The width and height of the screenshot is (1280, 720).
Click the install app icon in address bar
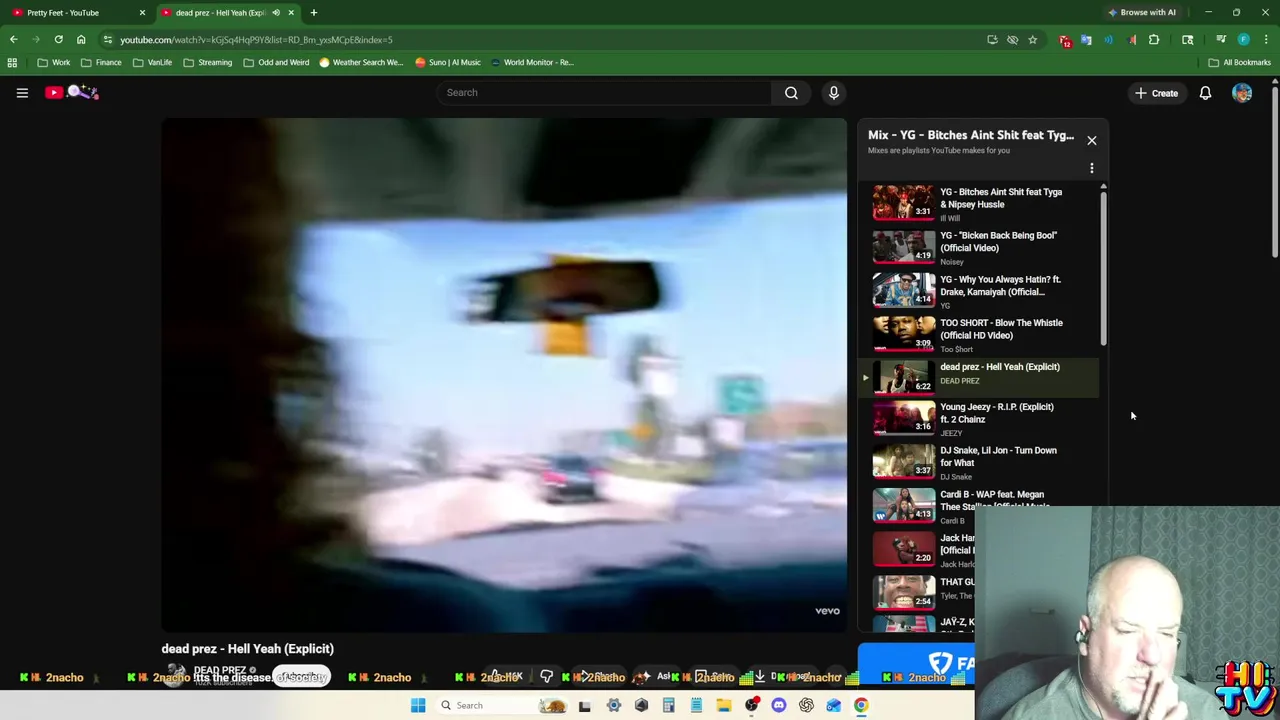(x=992, y=40)
